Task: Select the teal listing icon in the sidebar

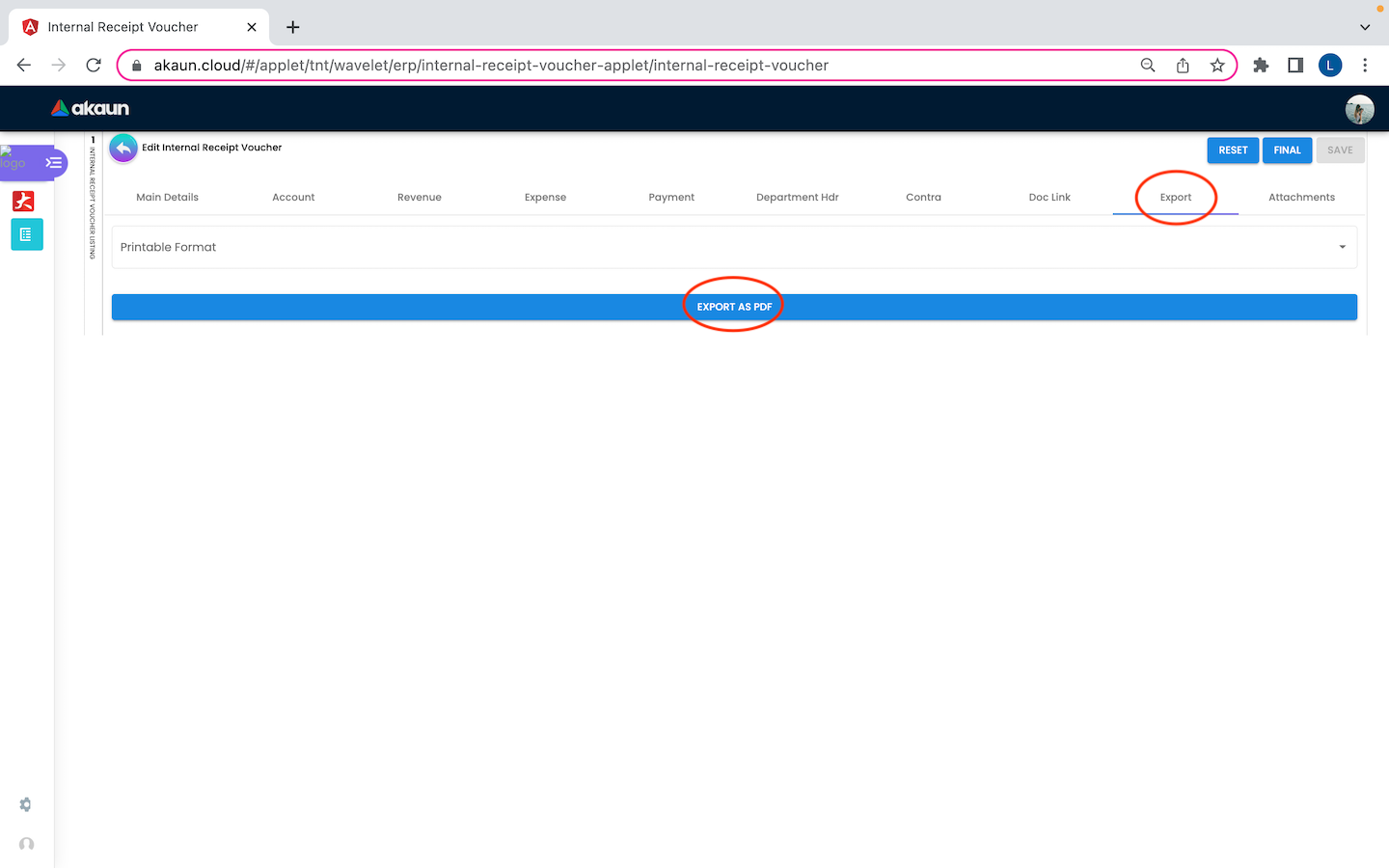Action: pos(26,234)
